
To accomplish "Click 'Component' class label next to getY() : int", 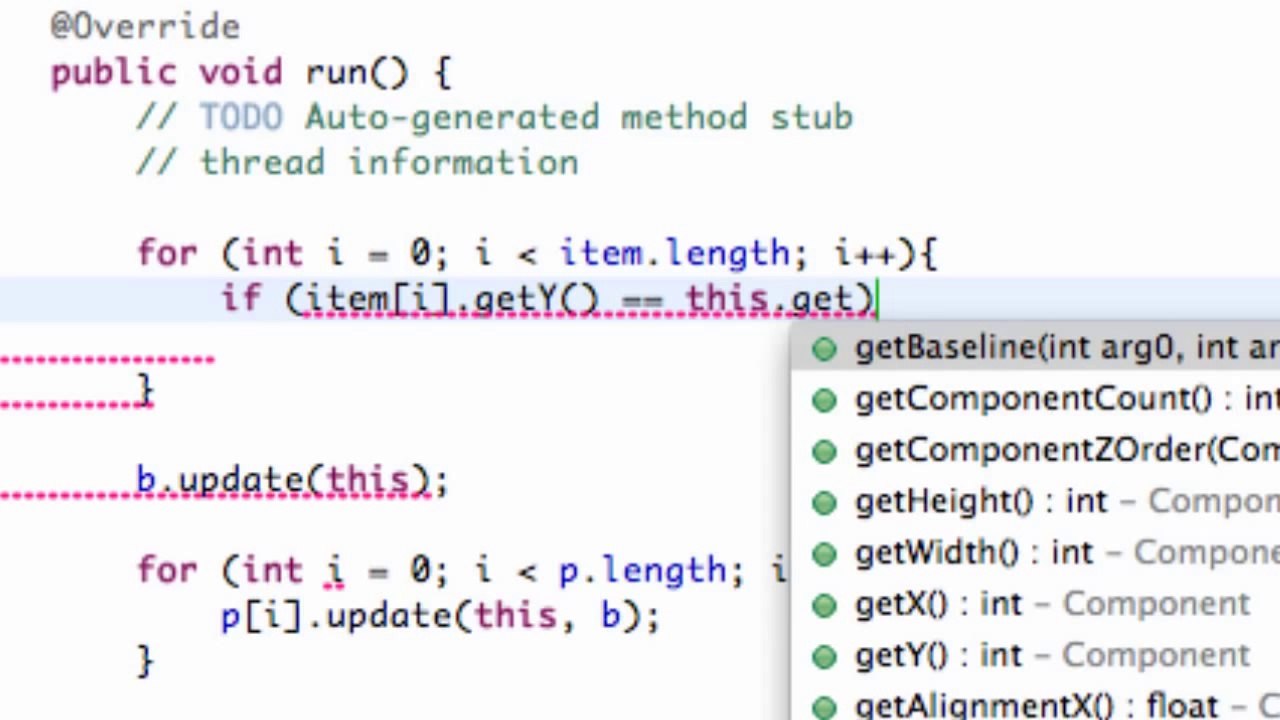I will [1156, 655].
